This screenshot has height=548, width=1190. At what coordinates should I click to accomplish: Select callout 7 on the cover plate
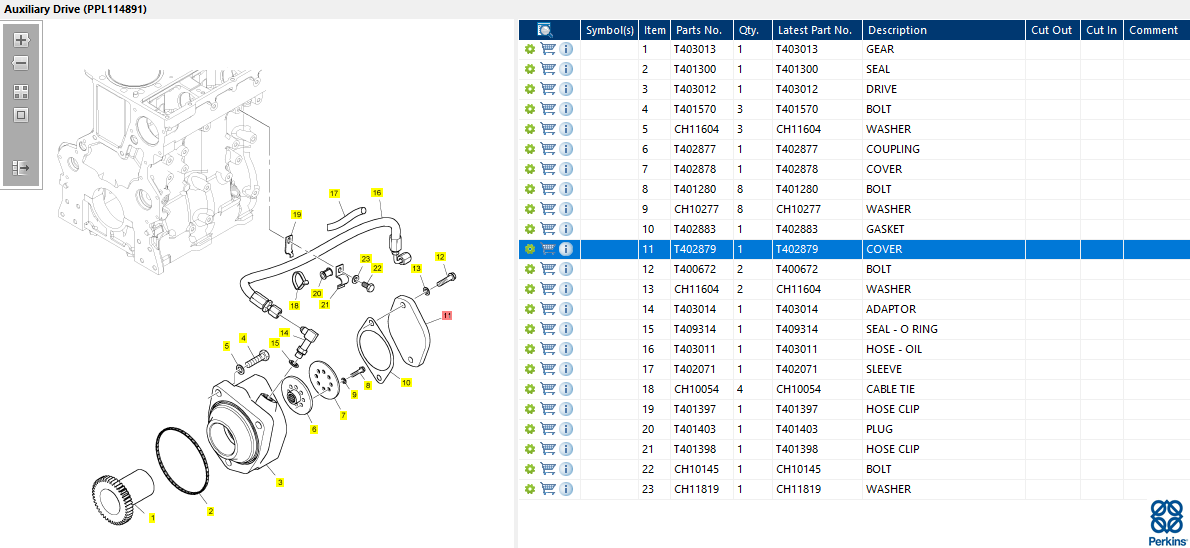click(343, 415)
